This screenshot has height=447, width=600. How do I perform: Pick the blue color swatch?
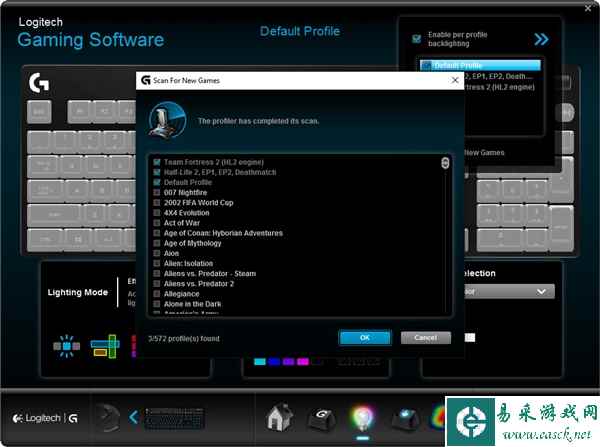[x=274, y=362]
